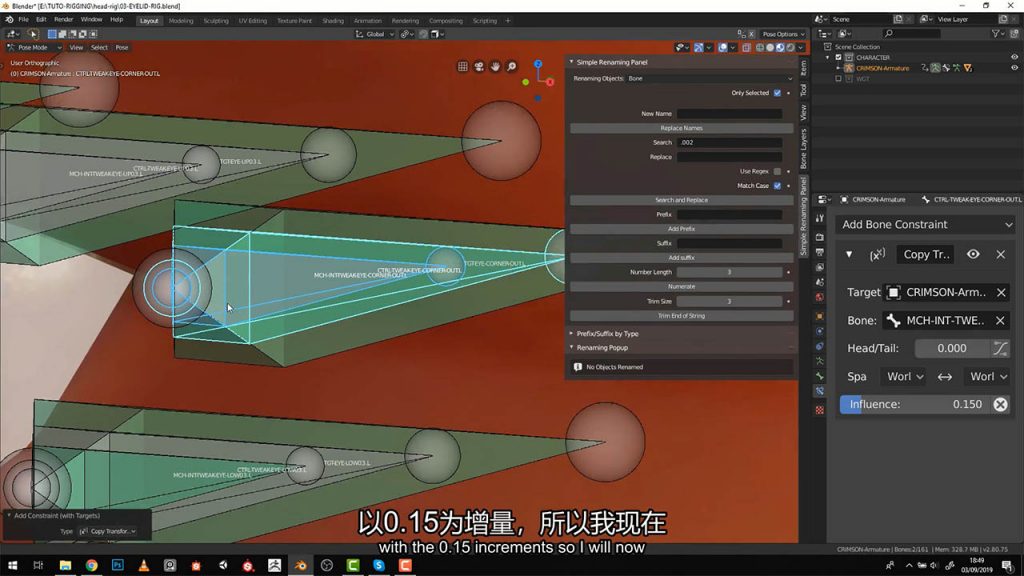The height and width of the screenshot is (576, 1024).
Task: Select wireframe viewport shading
Action: pos(760,48)
